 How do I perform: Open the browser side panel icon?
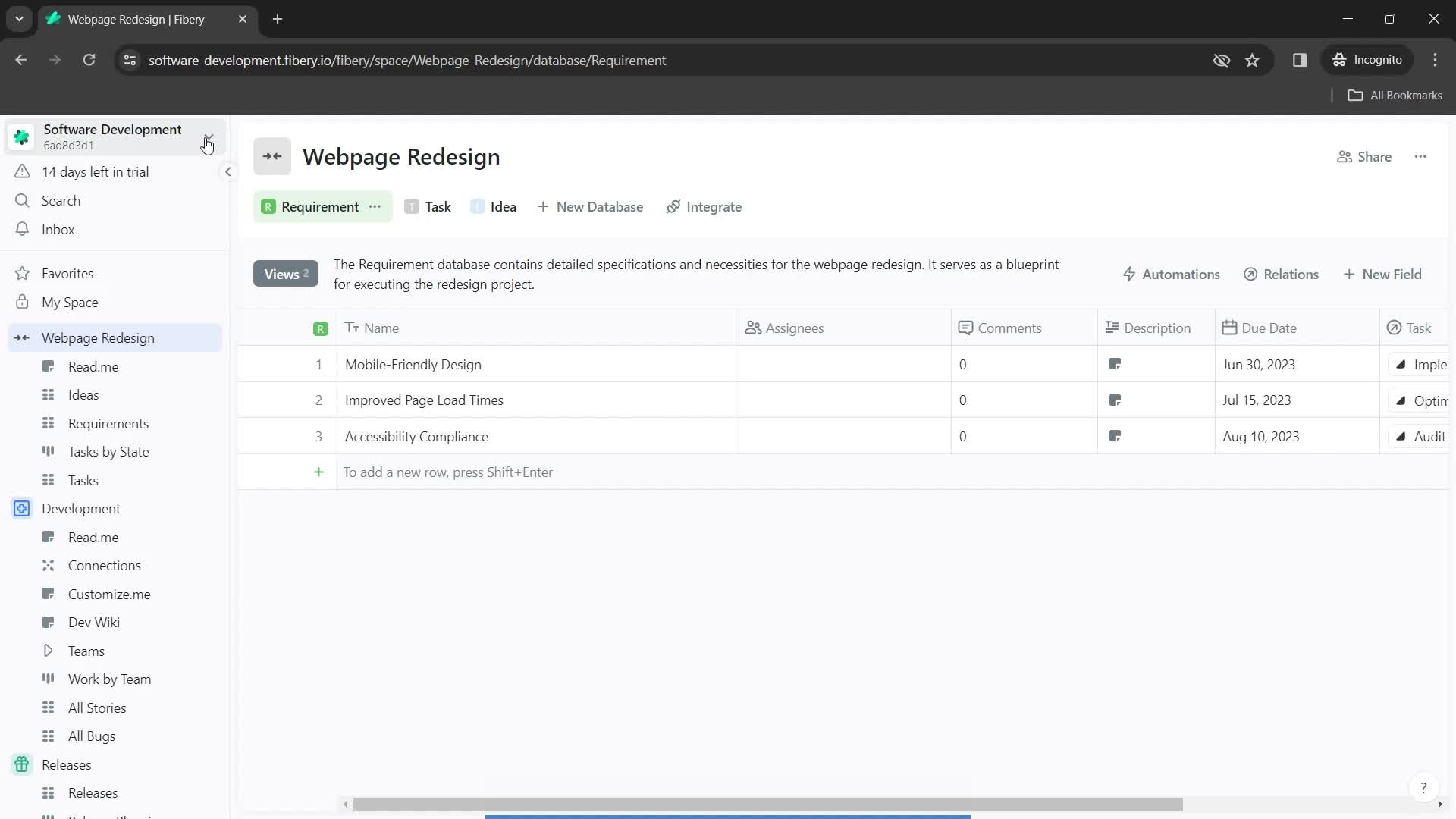pos(1300,60)
